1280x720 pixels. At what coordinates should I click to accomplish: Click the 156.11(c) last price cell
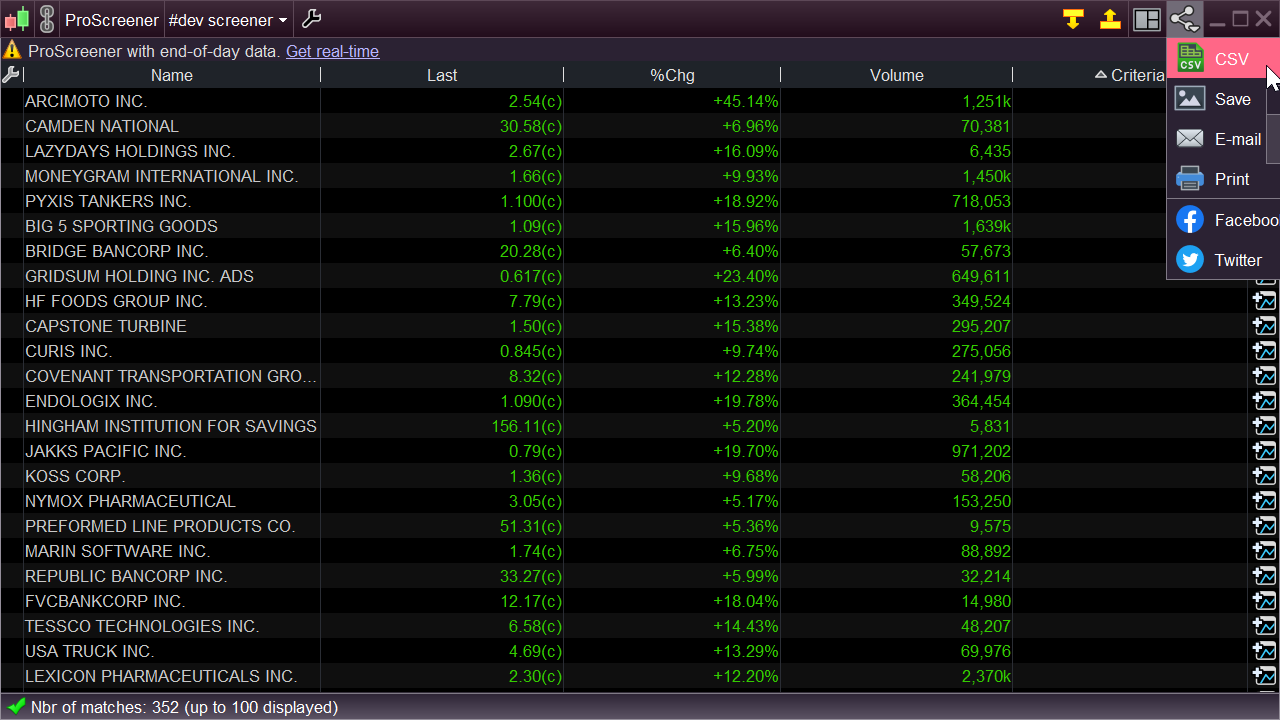pos(526,426)
